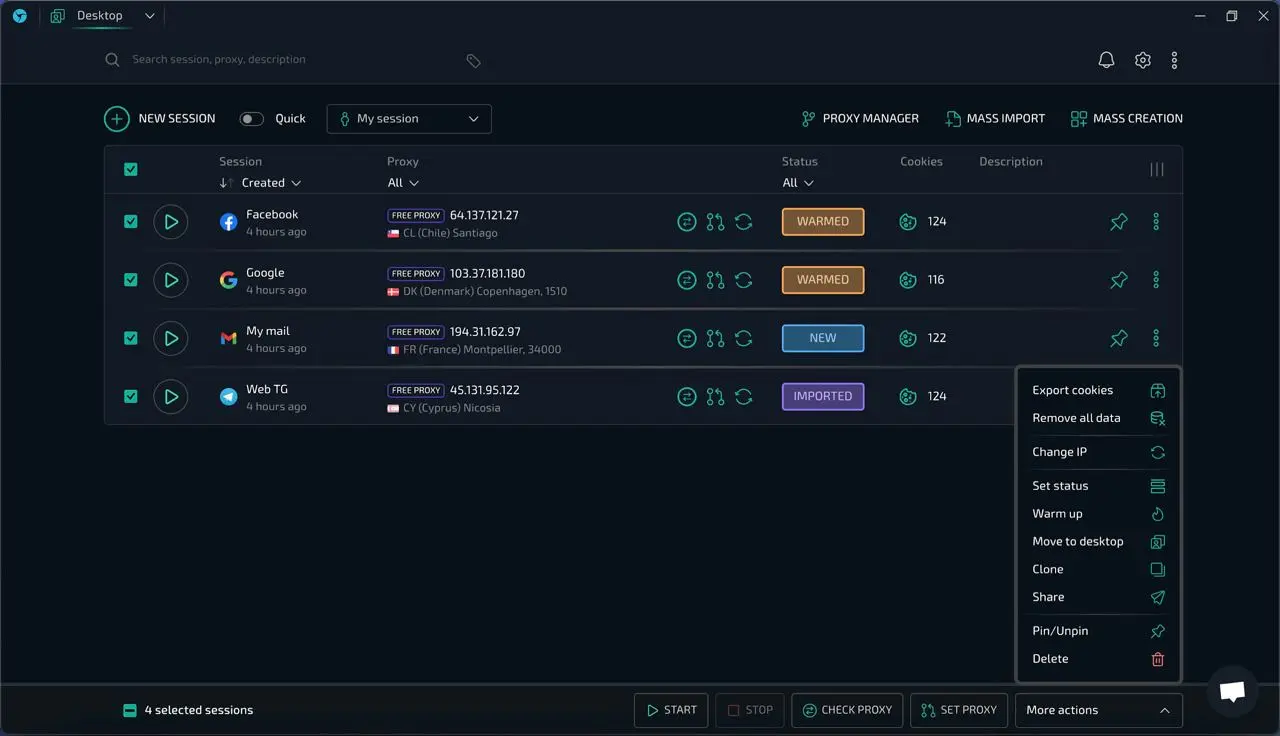The image size is (1280, 736).
Task: Refresh IP for the Web TG session
Action: 743,397
